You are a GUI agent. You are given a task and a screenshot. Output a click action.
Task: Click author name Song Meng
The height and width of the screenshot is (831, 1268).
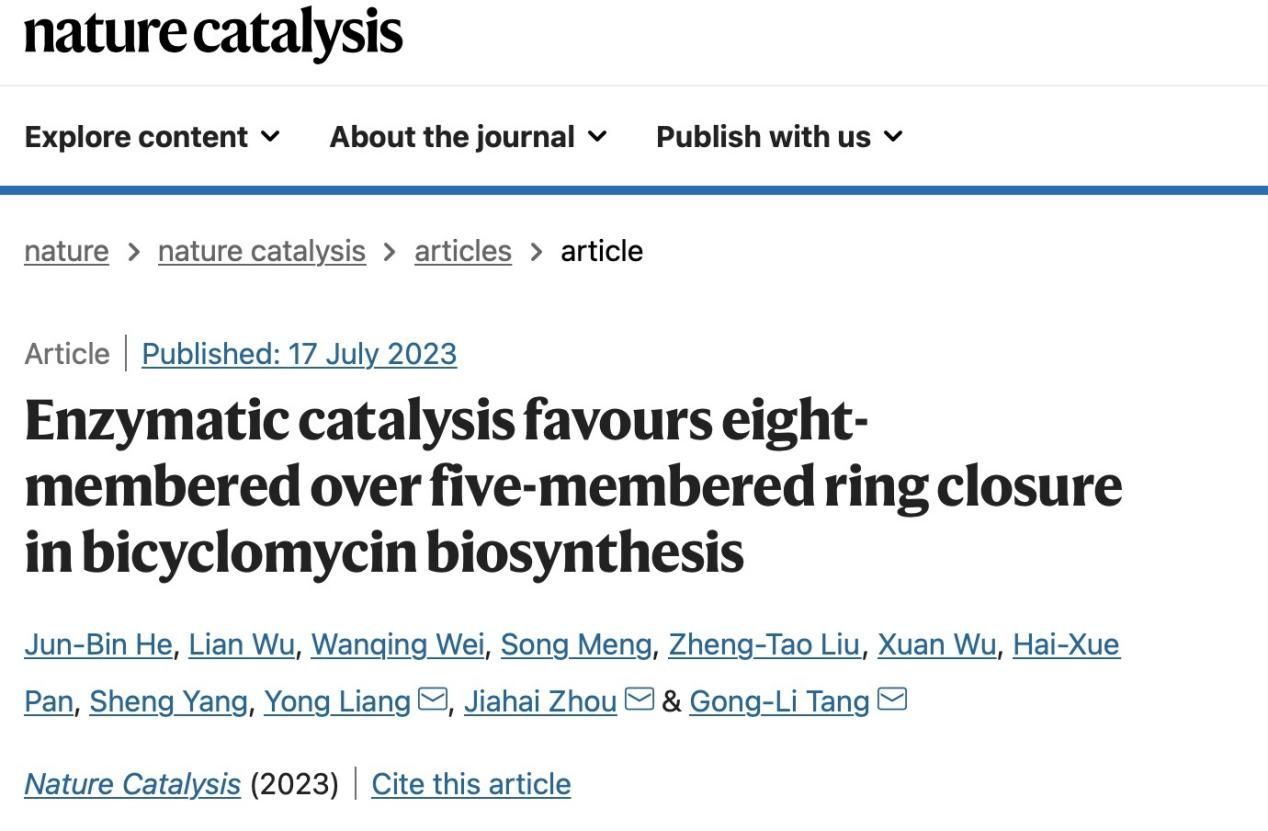click(x=575, y=645)
